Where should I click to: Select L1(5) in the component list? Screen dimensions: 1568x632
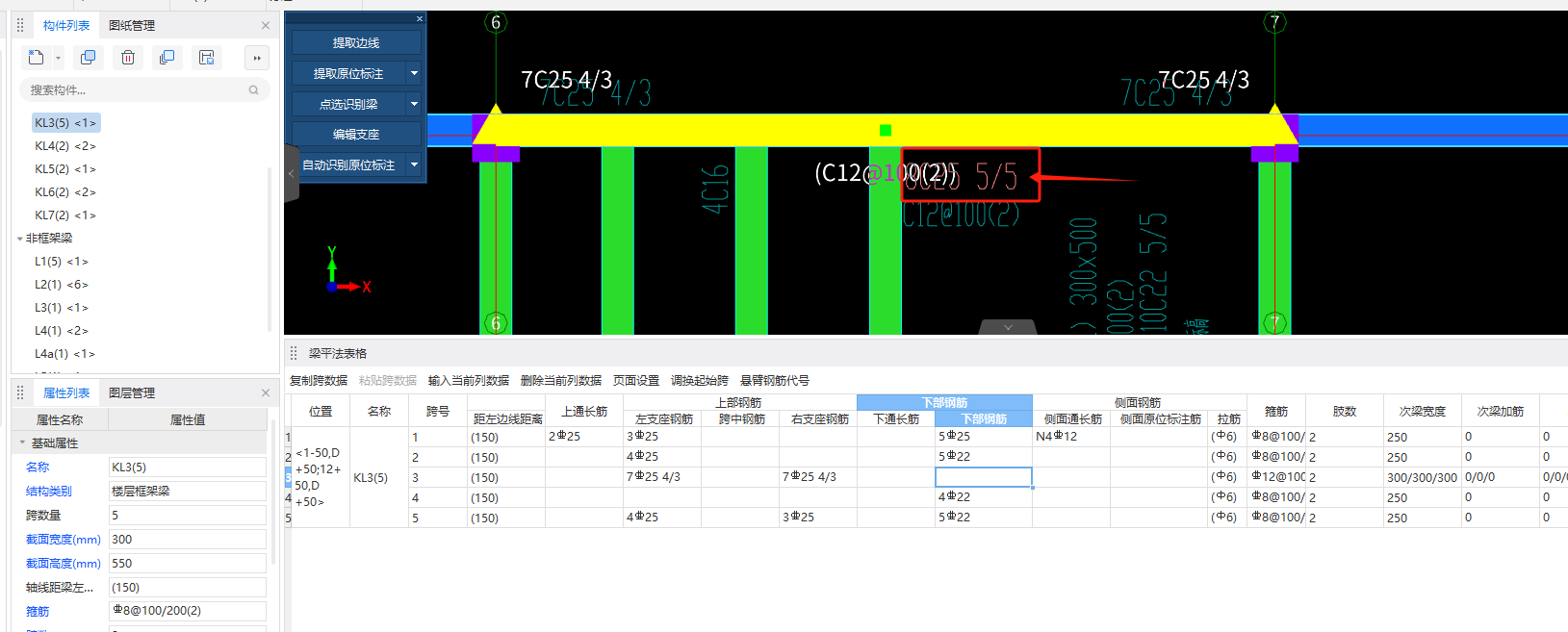pos(62,262)
